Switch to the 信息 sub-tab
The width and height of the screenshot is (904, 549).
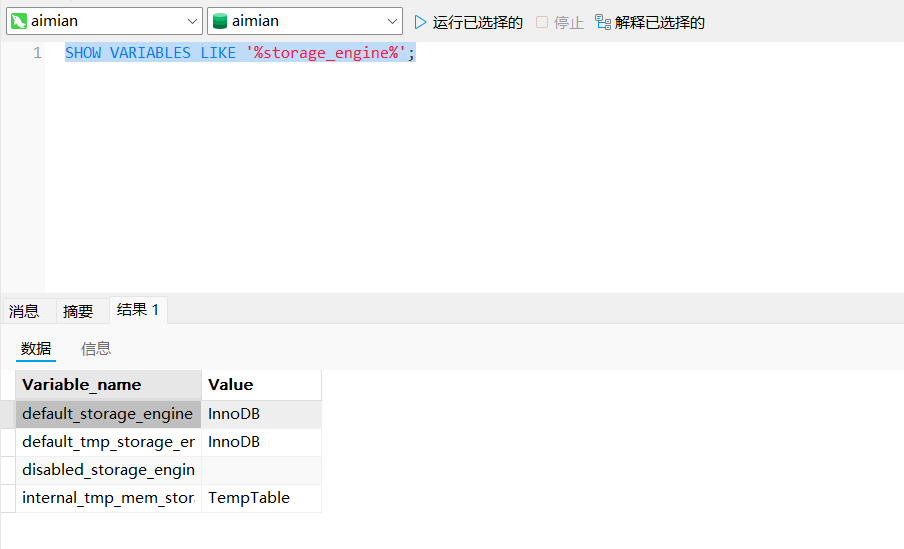click(x=96, y=348)
